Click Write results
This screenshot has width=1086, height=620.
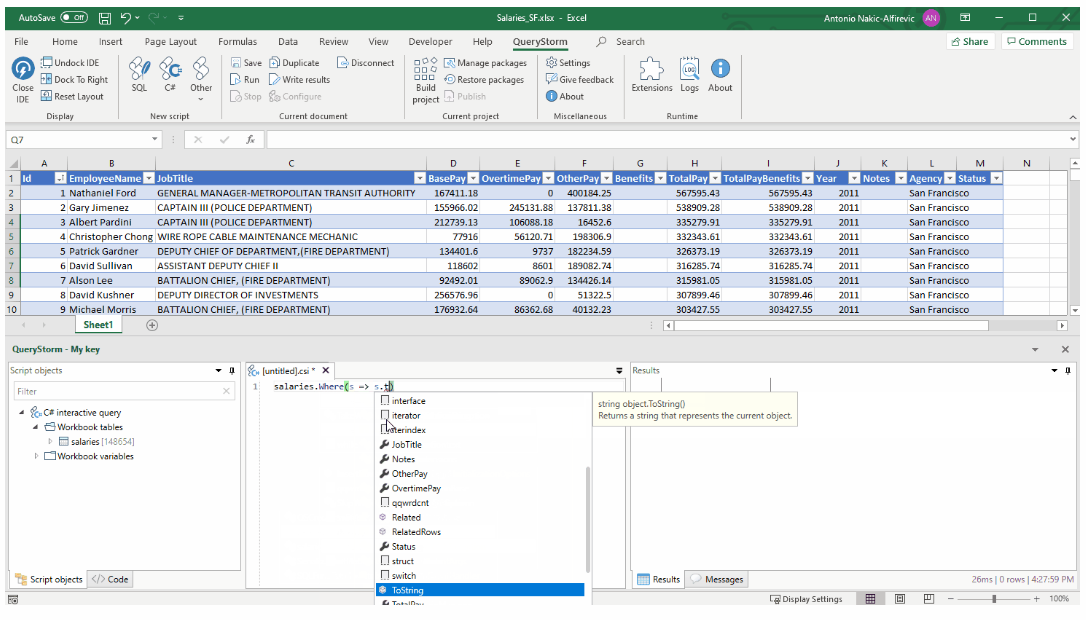tap(299, 80)
